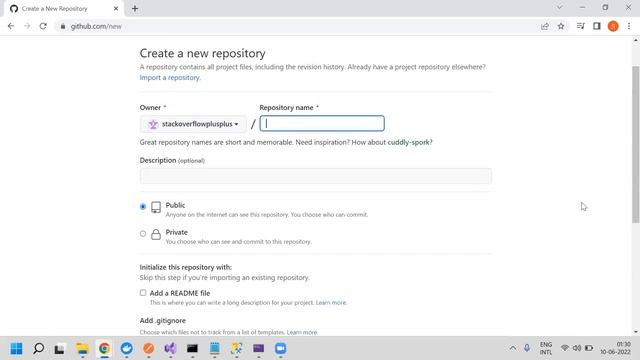This screenshot has width=640, height=360.
Task: Bookmark this page with star icon
Action: coord(561,26)
